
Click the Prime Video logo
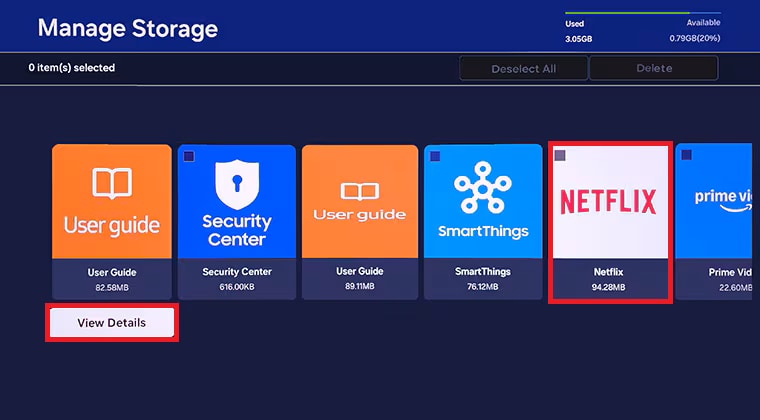[722, 198]
